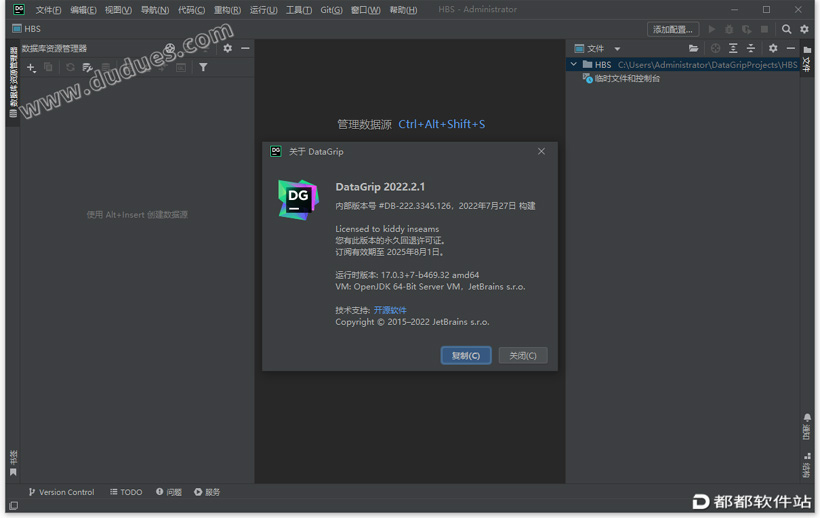This screenshot has width=820, height=518.
Task: Open the File menu
Action: pos(48,10)
